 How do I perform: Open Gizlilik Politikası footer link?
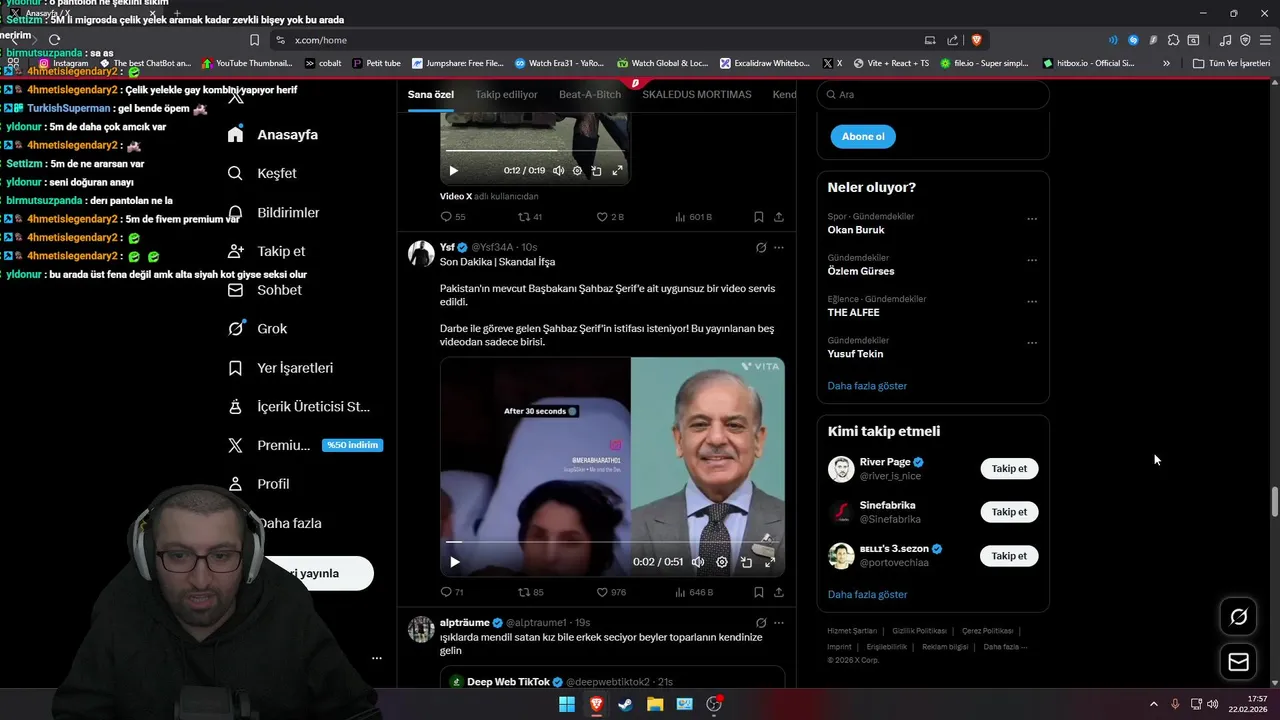pyautogui.click(x=919, y=631)
